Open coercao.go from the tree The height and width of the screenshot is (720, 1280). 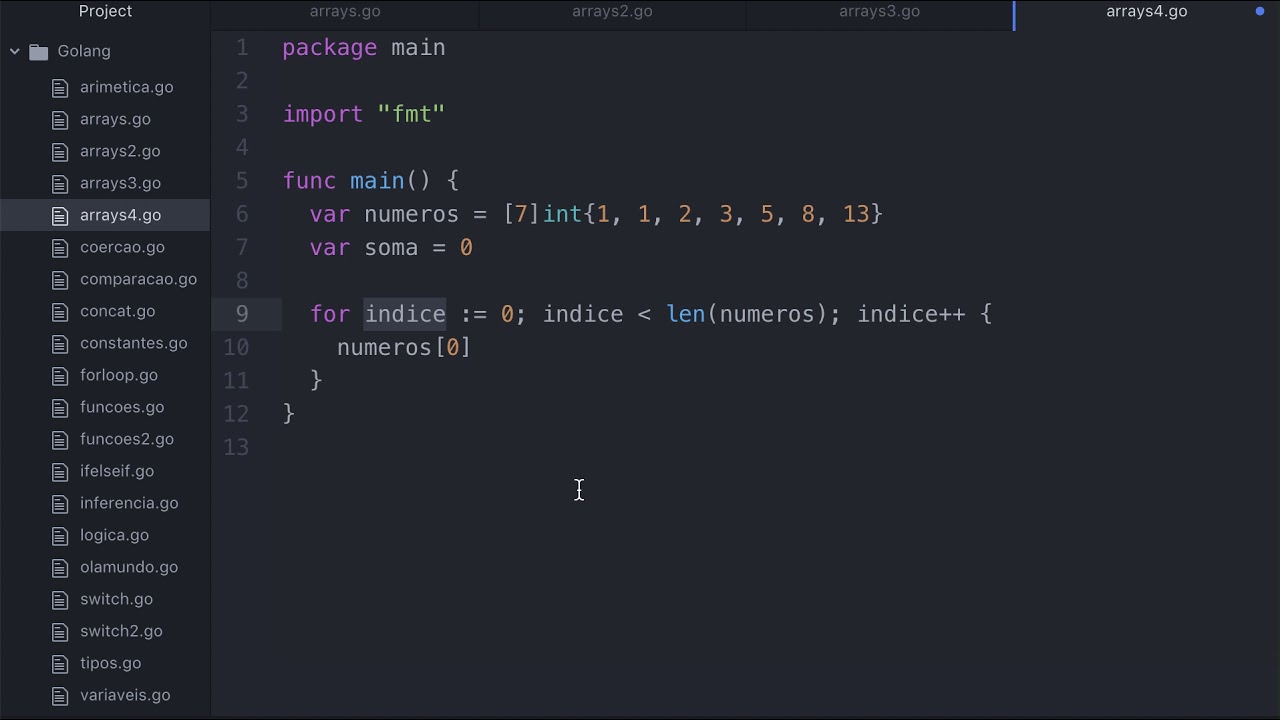point(122,247)
